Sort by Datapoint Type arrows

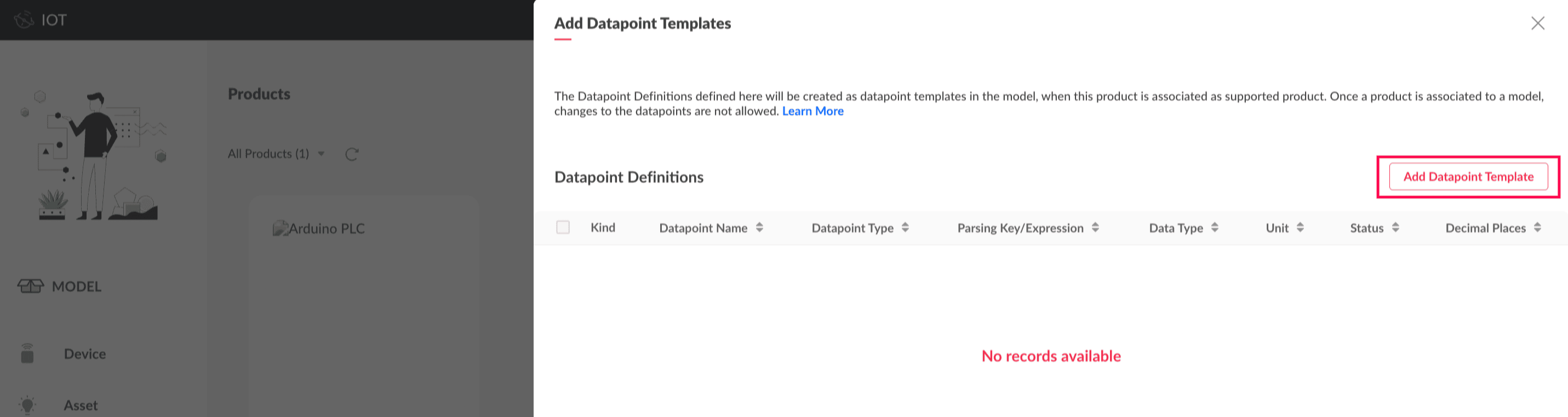[905, 227]
